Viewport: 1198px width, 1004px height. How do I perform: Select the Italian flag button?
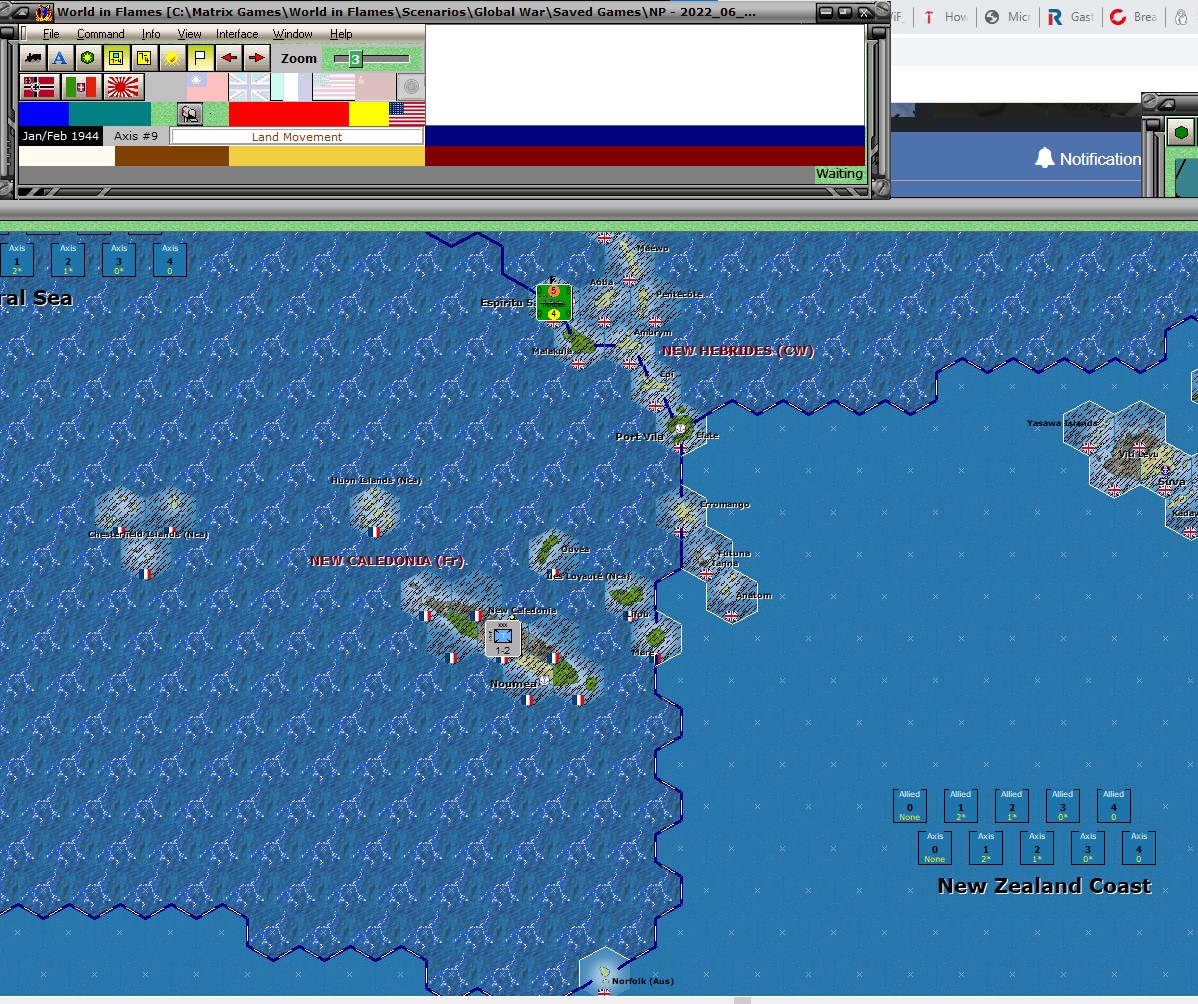coord(81,87)
